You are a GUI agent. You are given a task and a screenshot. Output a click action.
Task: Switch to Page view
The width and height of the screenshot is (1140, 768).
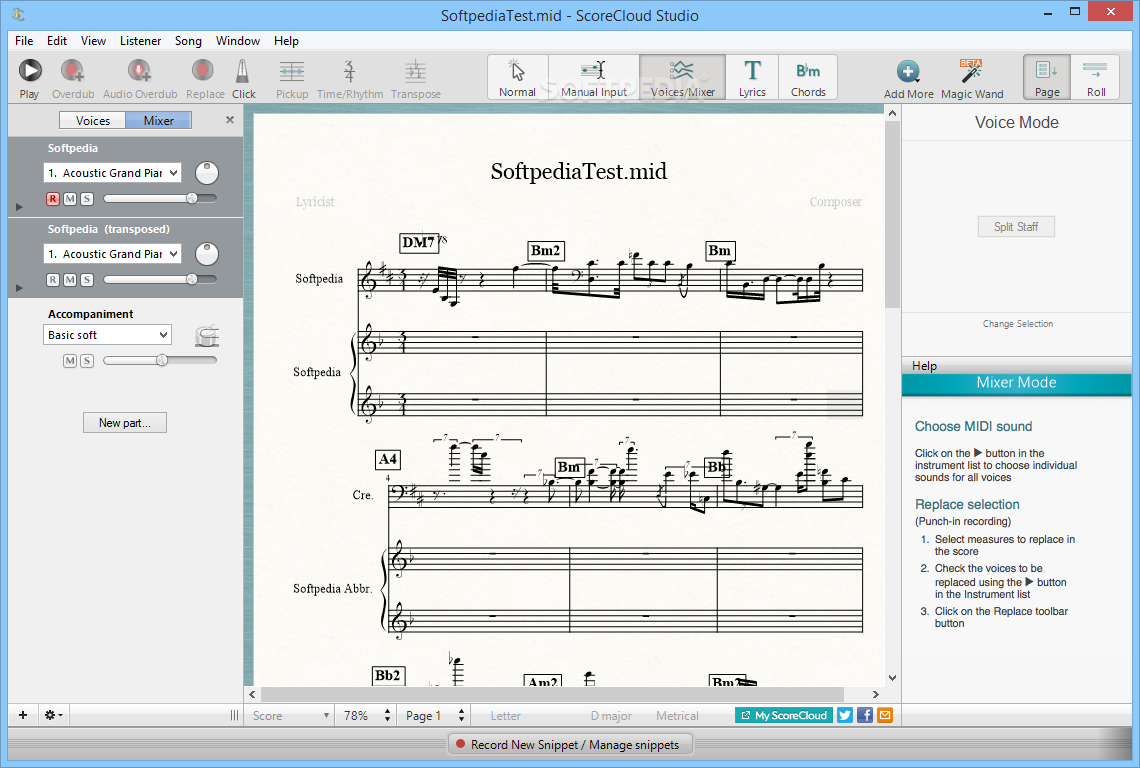coord(1047,77)
